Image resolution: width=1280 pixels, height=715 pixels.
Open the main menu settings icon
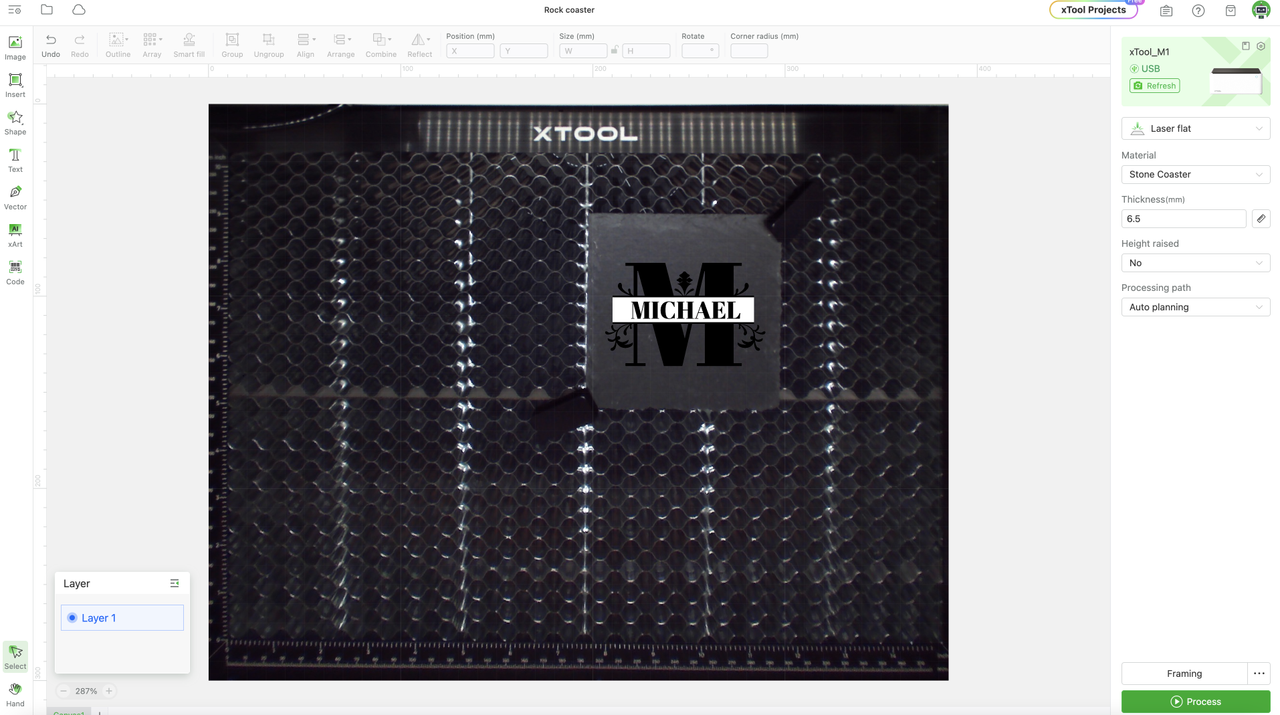15,10
